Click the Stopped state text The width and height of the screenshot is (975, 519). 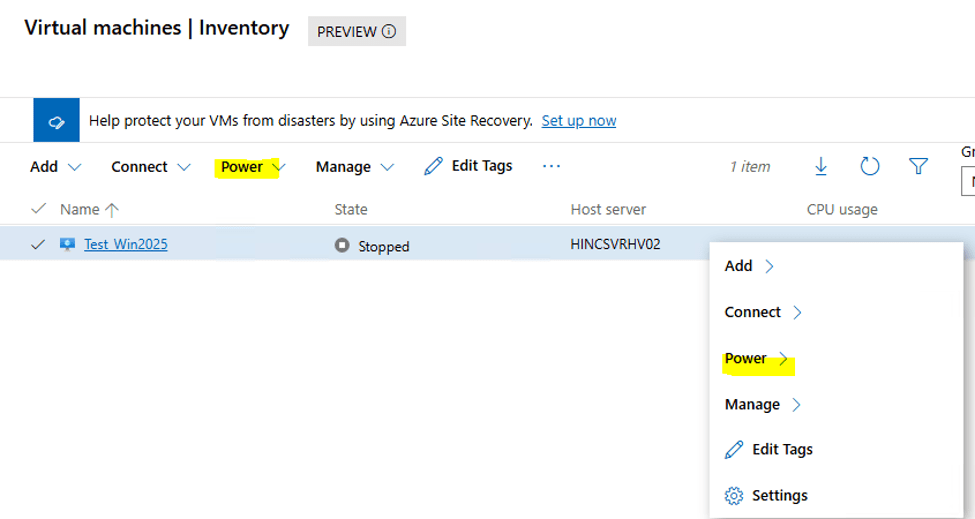click(384, 247)
